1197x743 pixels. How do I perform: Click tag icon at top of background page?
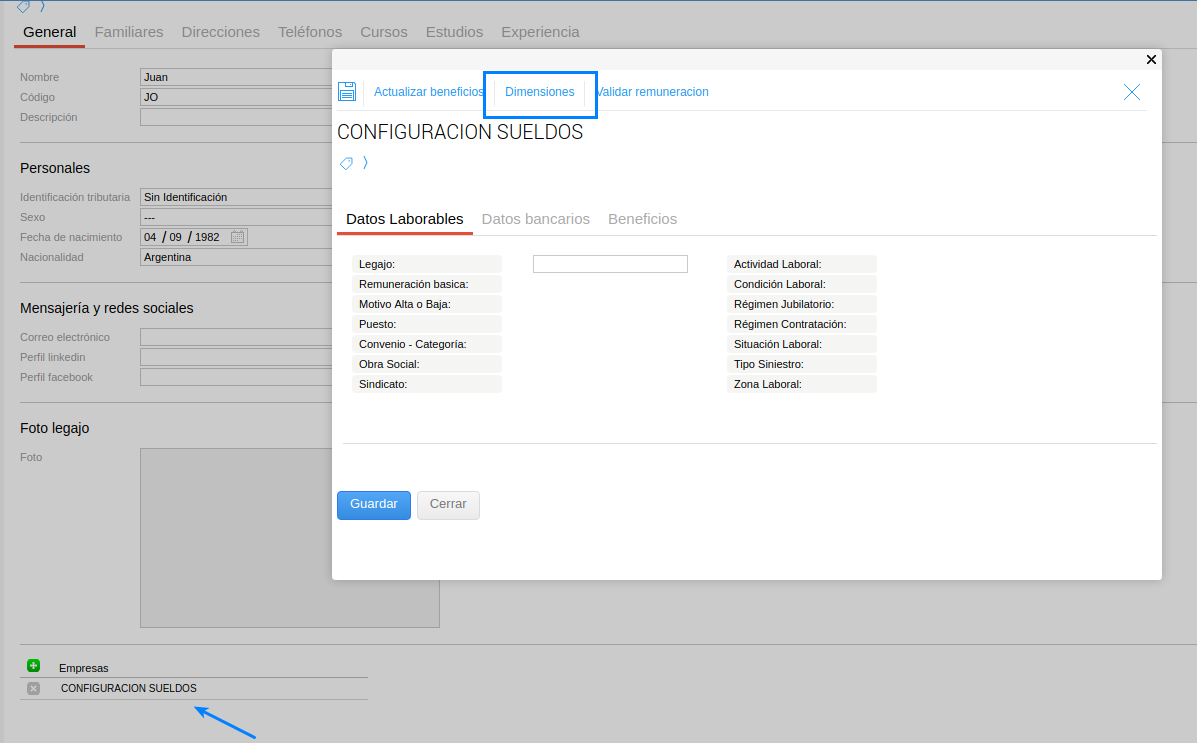tap(24, 7)
